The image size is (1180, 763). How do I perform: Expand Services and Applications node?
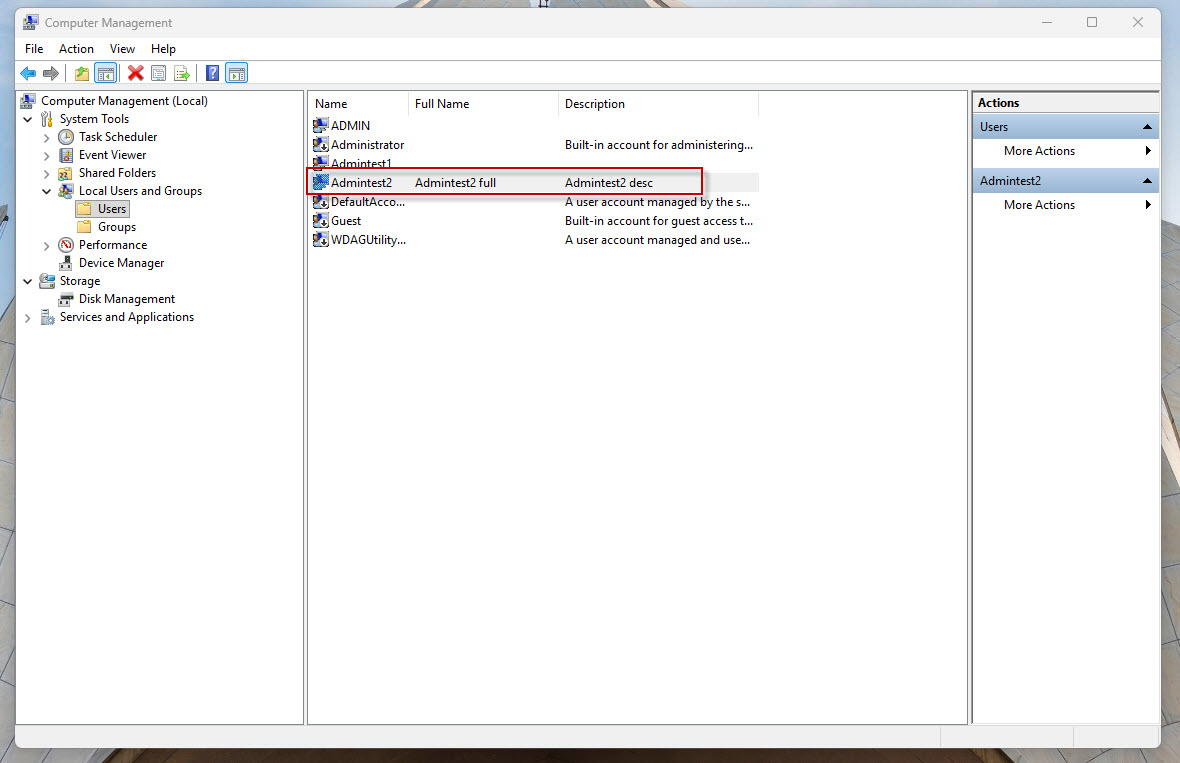click(x=28, y=318)
